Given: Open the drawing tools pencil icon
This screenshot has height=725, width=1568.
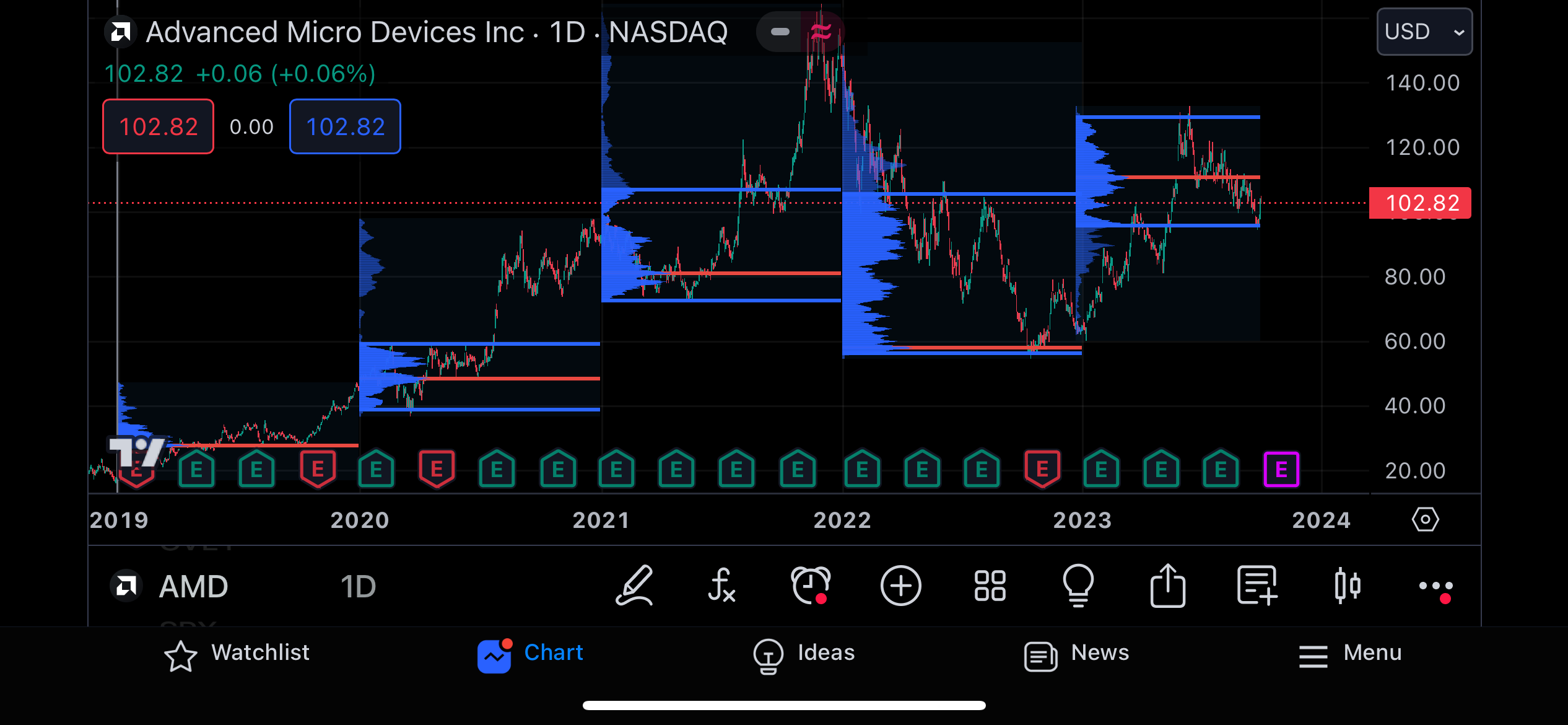Looking at the screenshot, I should [x=635, y=586].
